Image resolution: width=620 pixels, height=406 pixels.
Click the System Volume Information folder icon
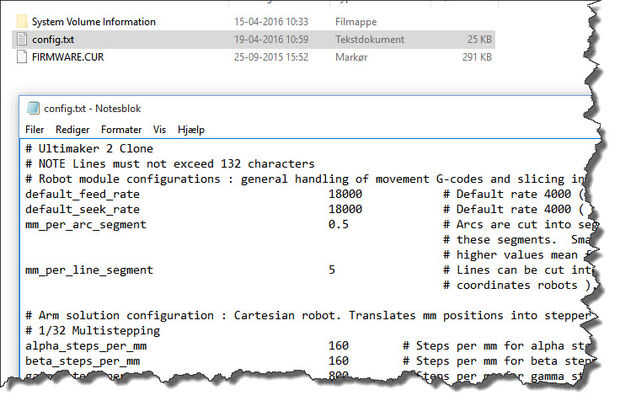point(22,21)
